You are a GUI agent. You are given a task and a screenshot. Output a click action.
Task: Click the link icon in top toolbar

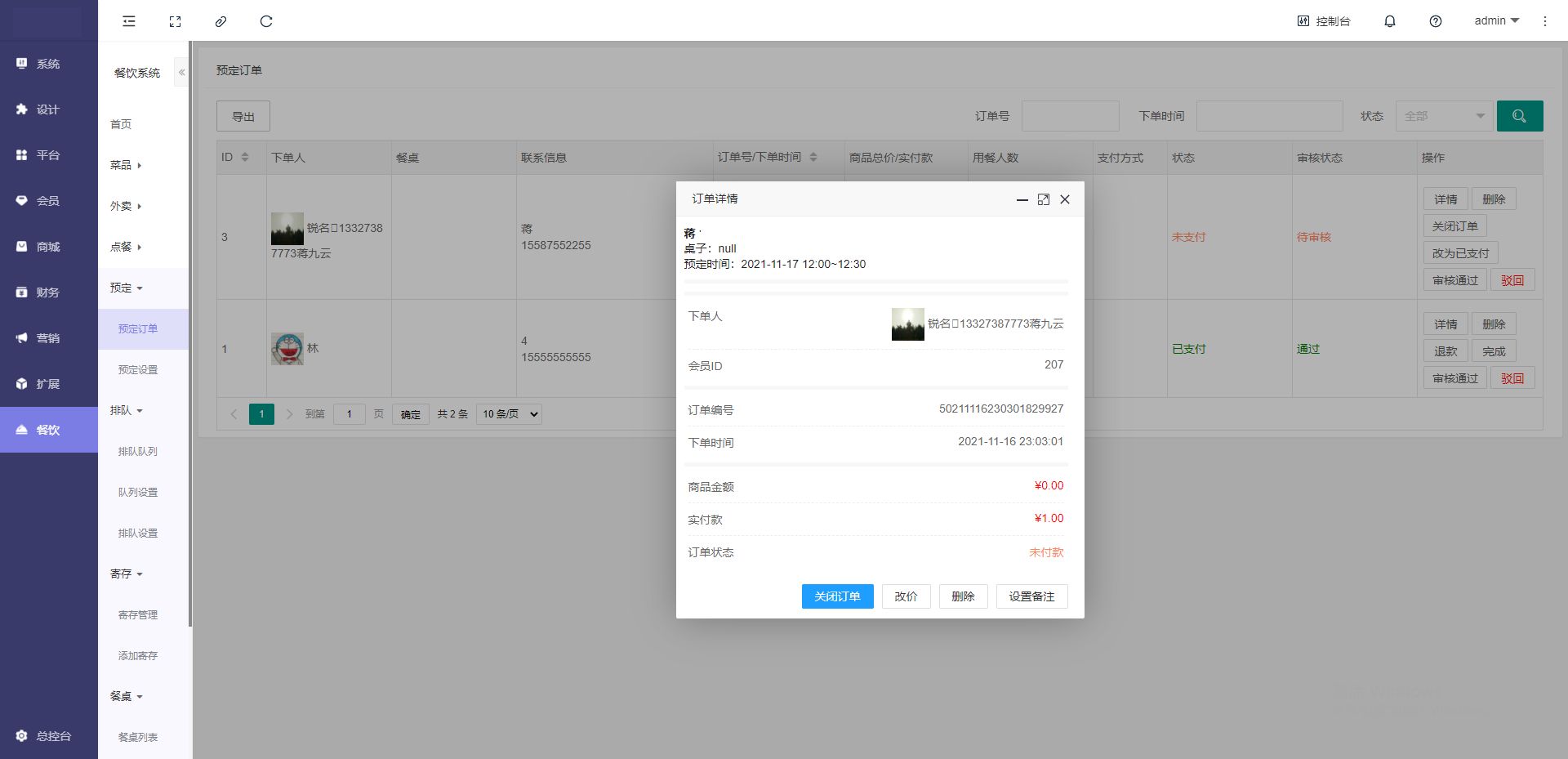[x=220, y=21]
